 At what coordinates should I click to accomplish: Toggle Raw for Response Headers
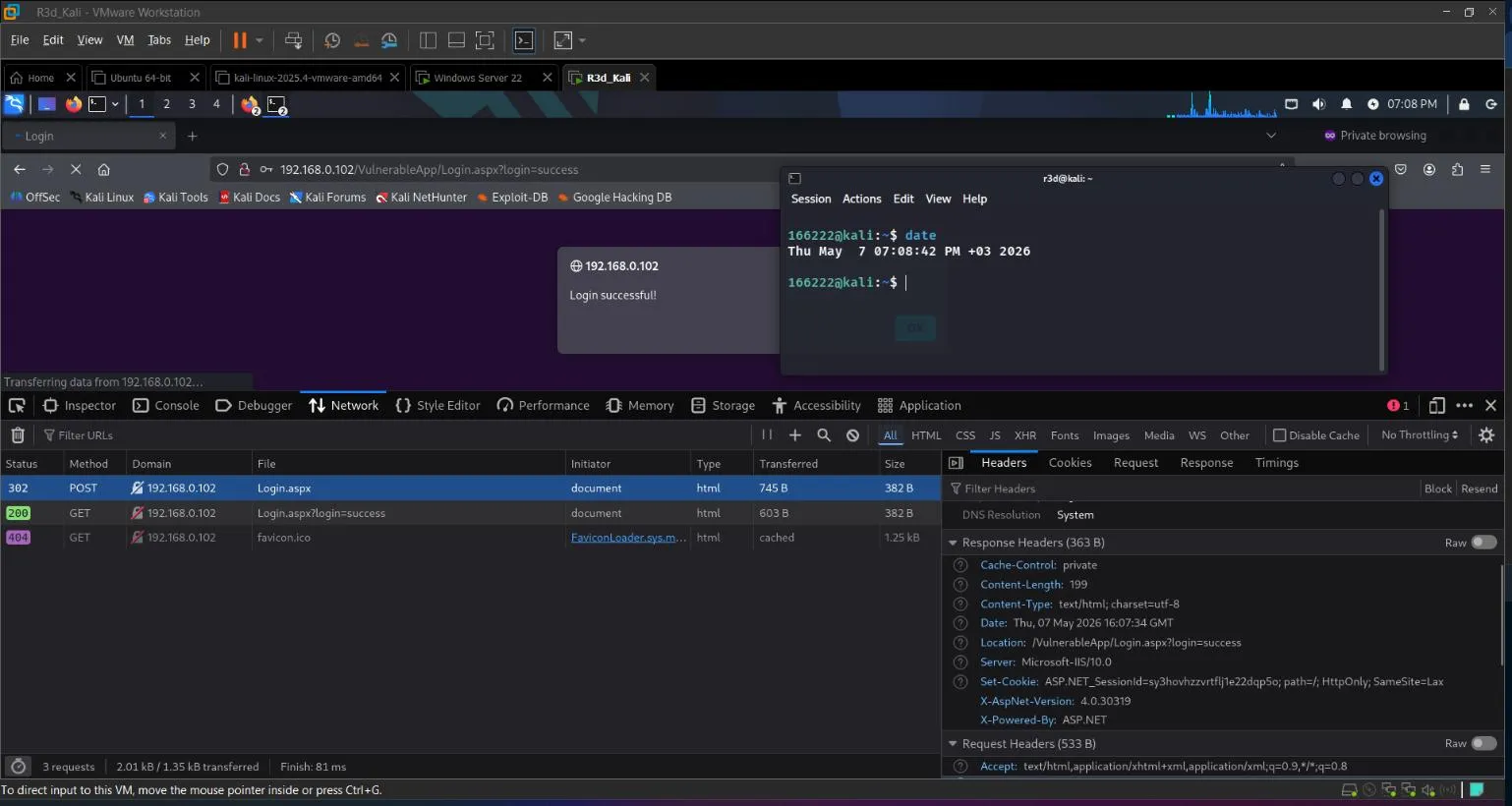click(1483, 543)
